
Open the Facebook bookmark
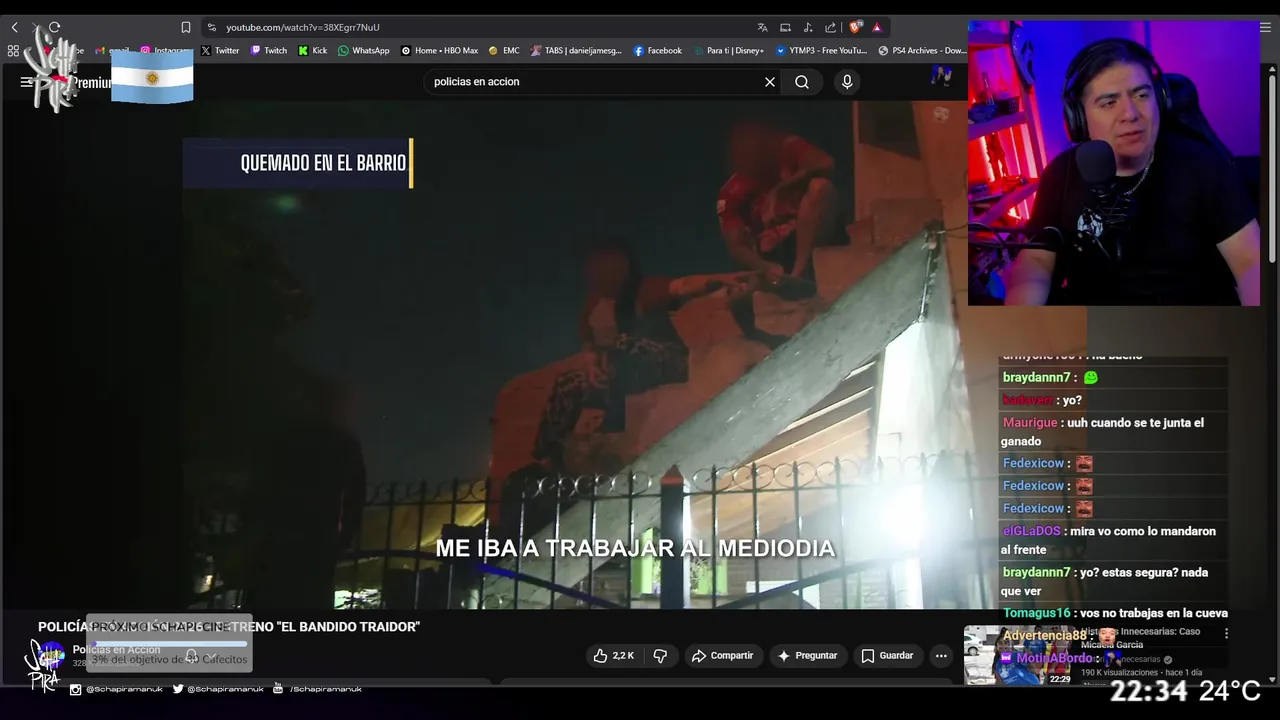pyautogui.click(x=658, y=50)
